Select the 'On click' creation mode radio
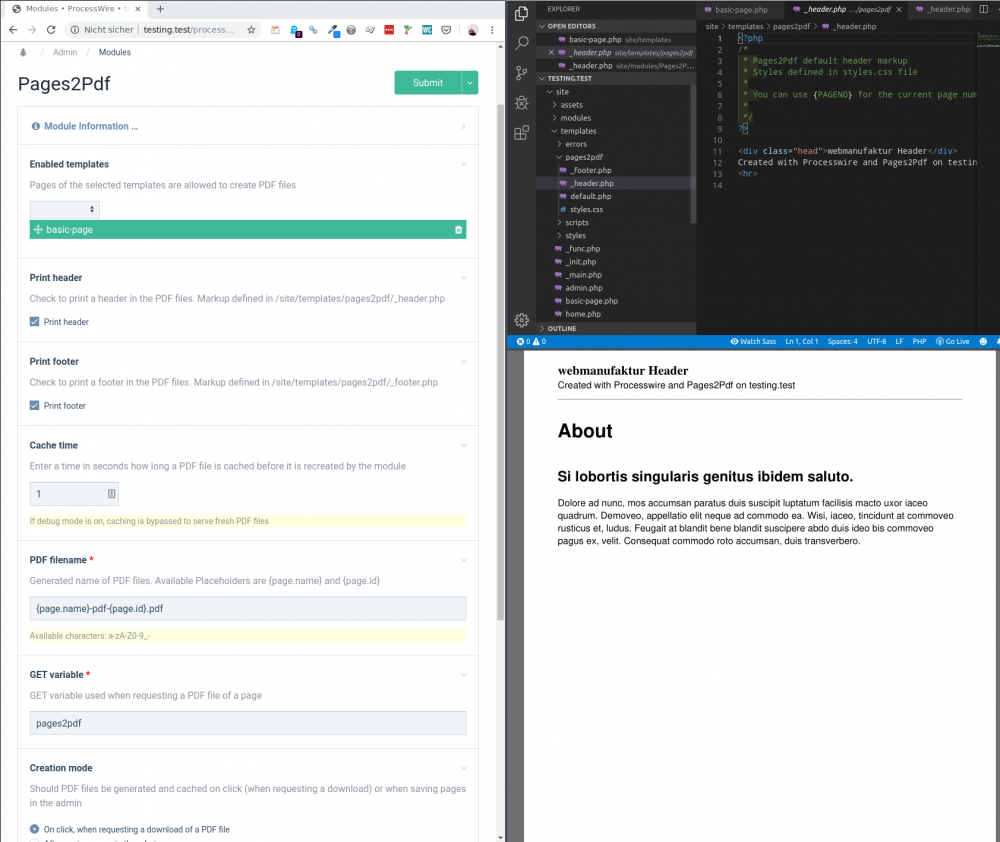This screenshot has height=842, width=1000. (35, 829)
